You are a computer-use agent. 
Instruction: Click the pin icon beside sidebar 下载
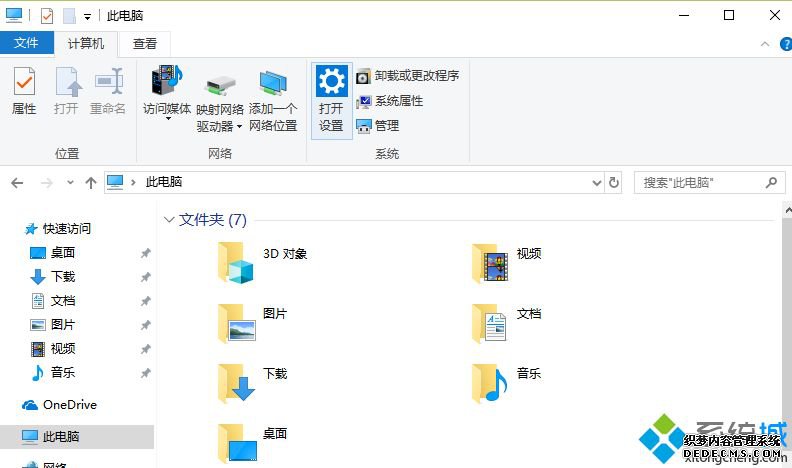tap(145, 277)
